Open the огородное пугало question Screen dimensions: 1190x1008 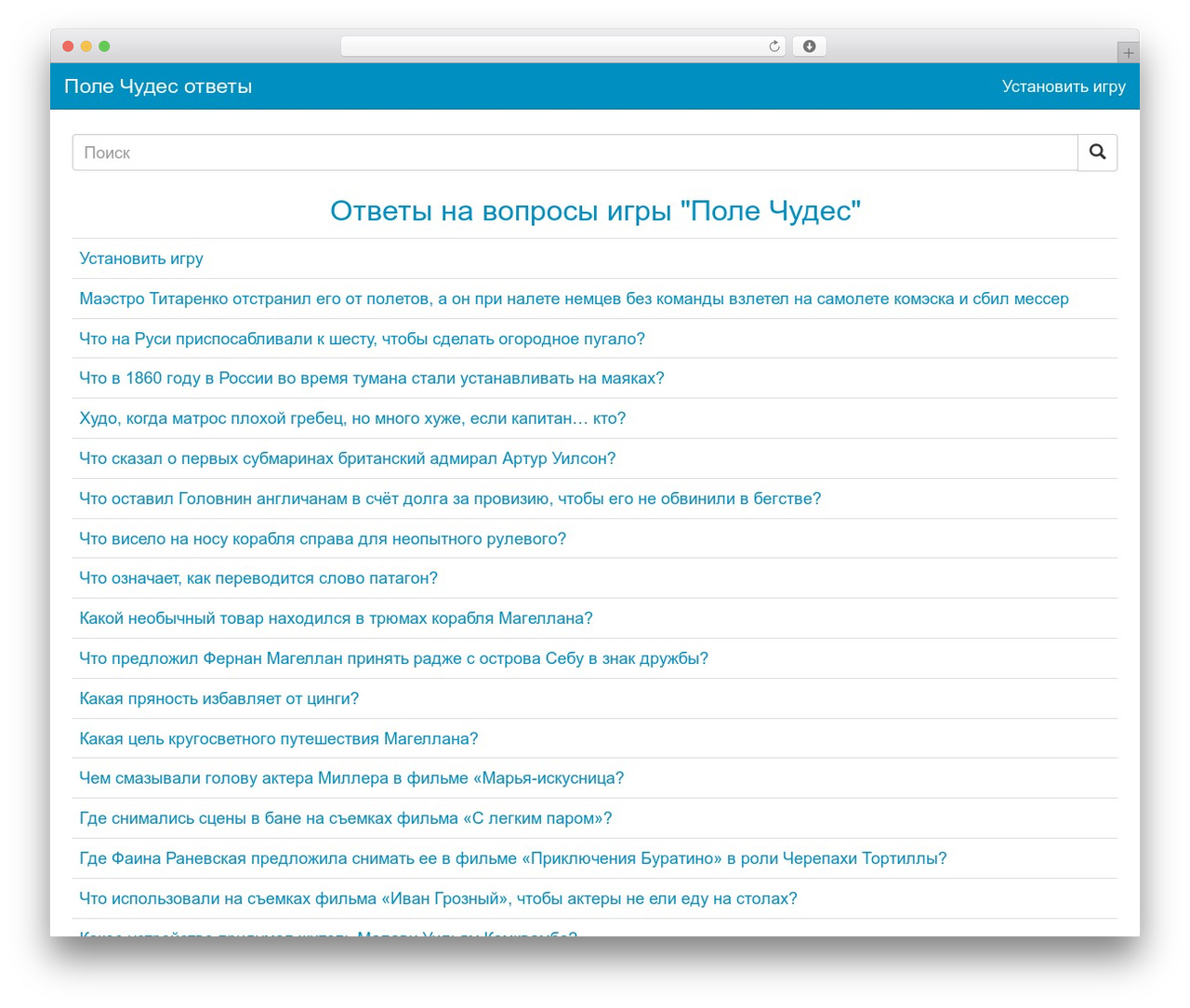(362, 338)
